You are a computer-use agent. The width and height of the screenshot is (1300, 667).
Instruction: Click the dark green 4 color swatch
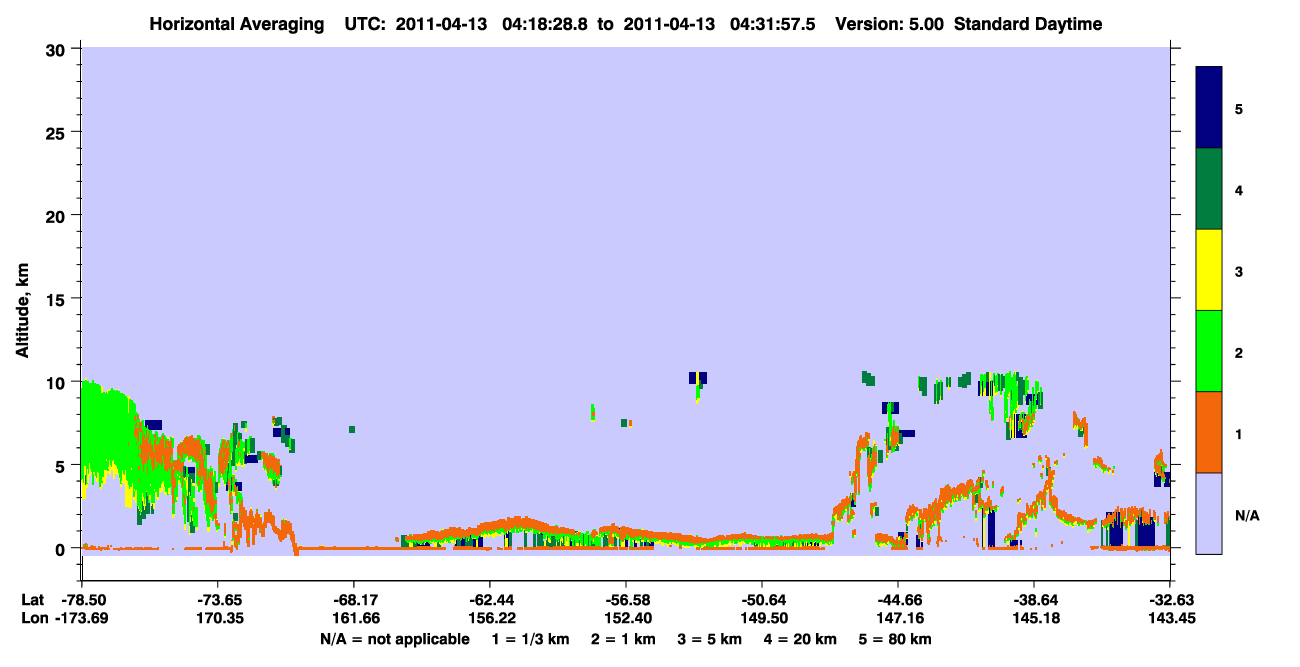(x=1209, y=189)
